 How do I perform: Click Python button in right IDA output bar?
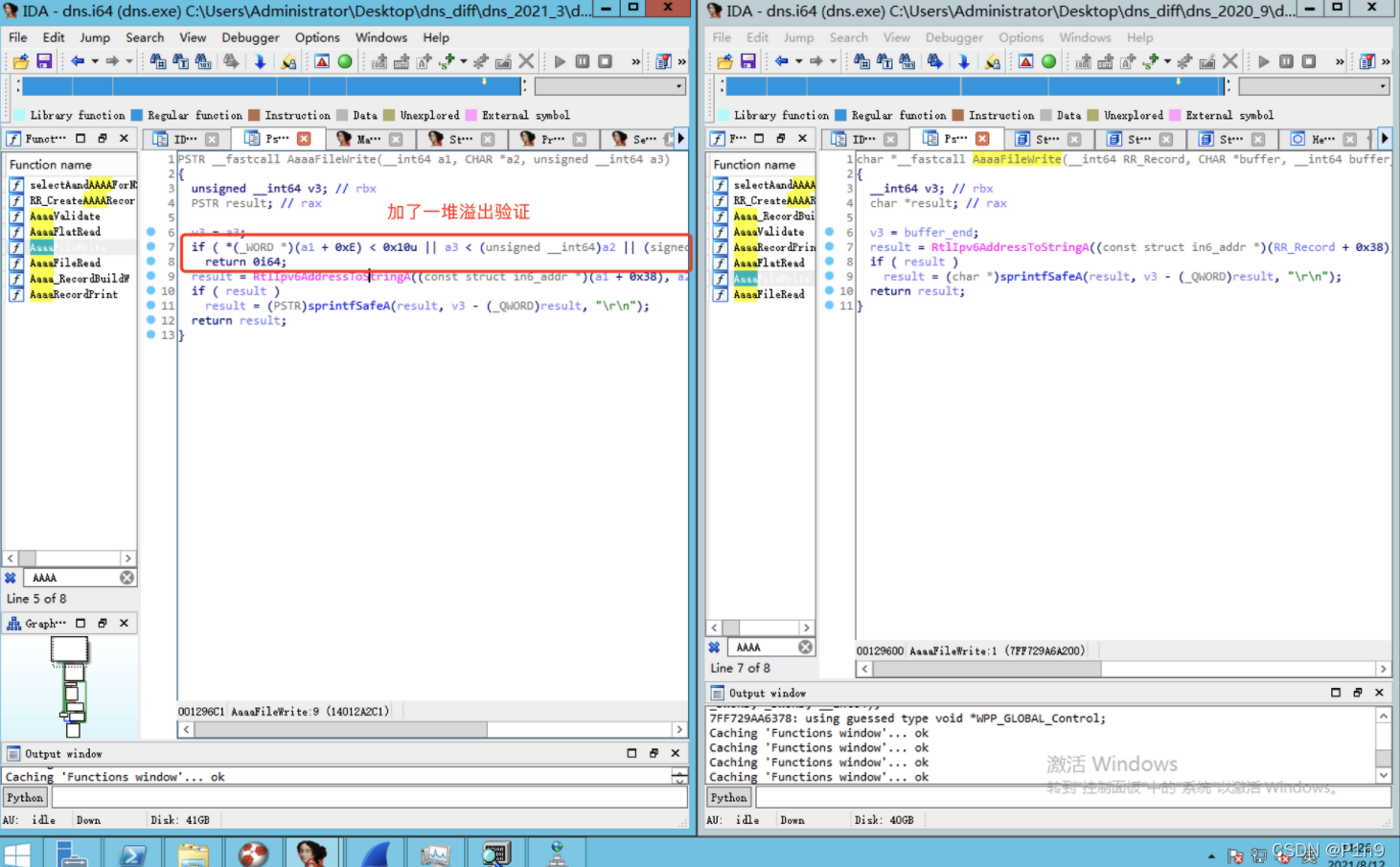point(729,797)
